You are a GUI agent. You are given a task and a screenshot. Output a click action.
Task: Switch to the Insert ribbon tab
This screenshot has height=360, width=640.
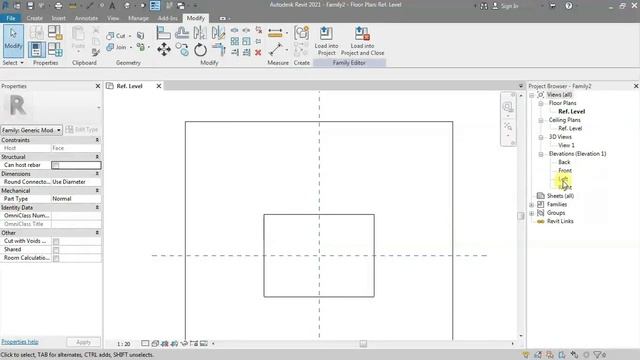58,18
